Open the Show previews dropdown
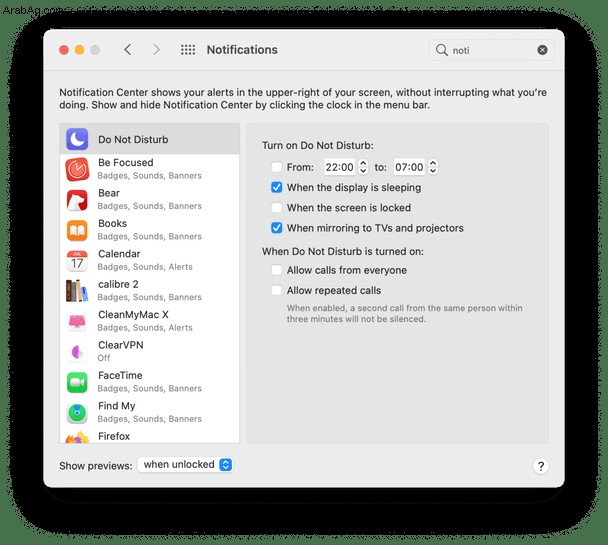The height and width of the screenshot is (545, 608). [x=185, y=464]
